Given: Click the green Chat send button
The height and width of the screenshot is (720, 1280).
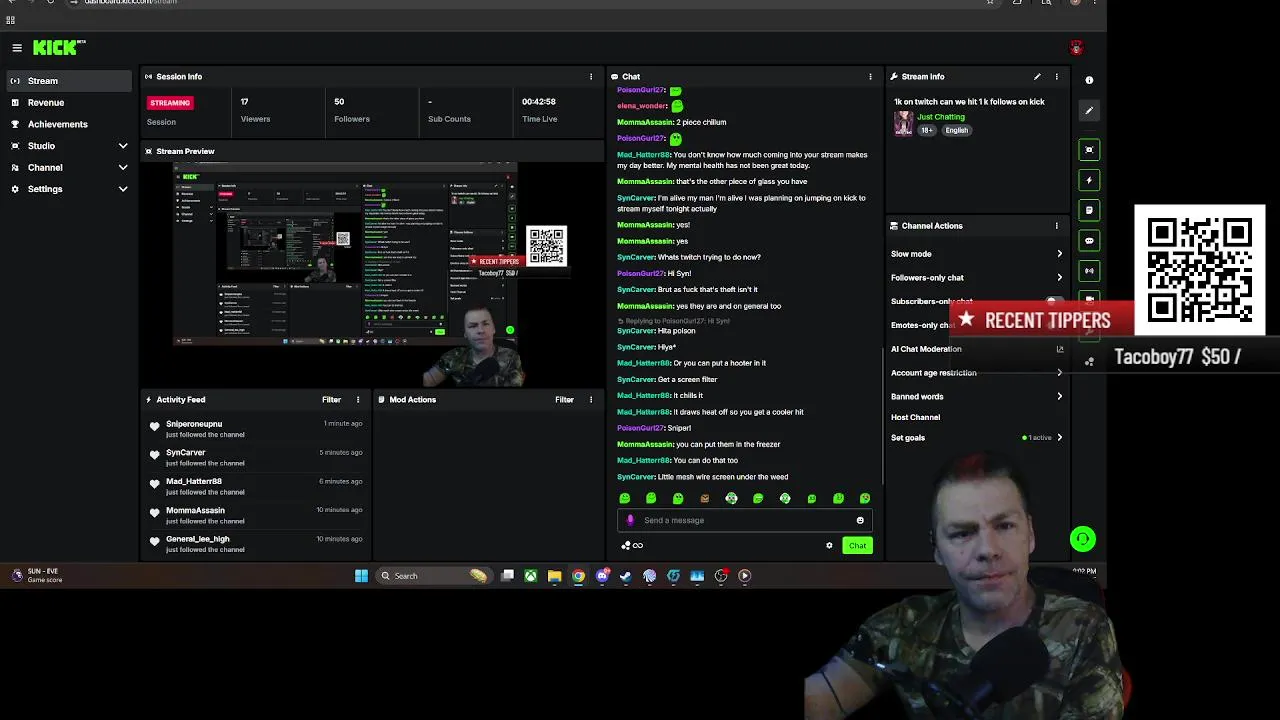Looking at the screenshot, I should (857, 545).
